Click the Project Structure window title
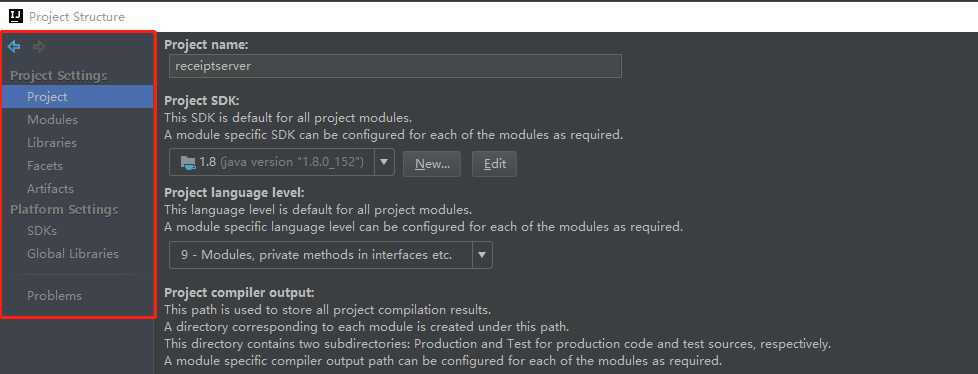Image resolution: width=978 pixels, height=374 pixels. [77, 17]
